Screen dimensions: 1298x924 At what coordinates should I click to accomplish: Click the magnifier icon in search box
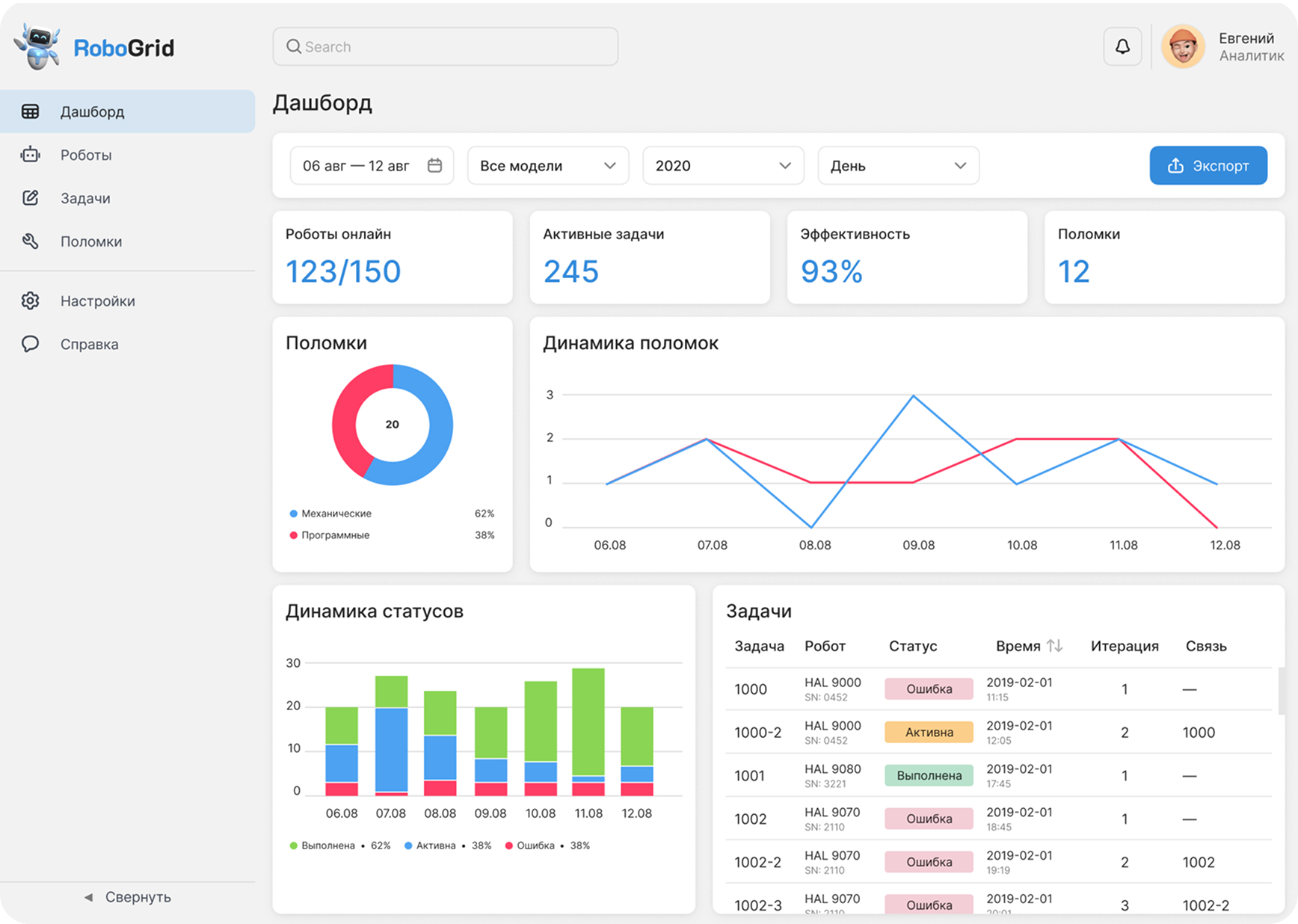tap(294, 46)
